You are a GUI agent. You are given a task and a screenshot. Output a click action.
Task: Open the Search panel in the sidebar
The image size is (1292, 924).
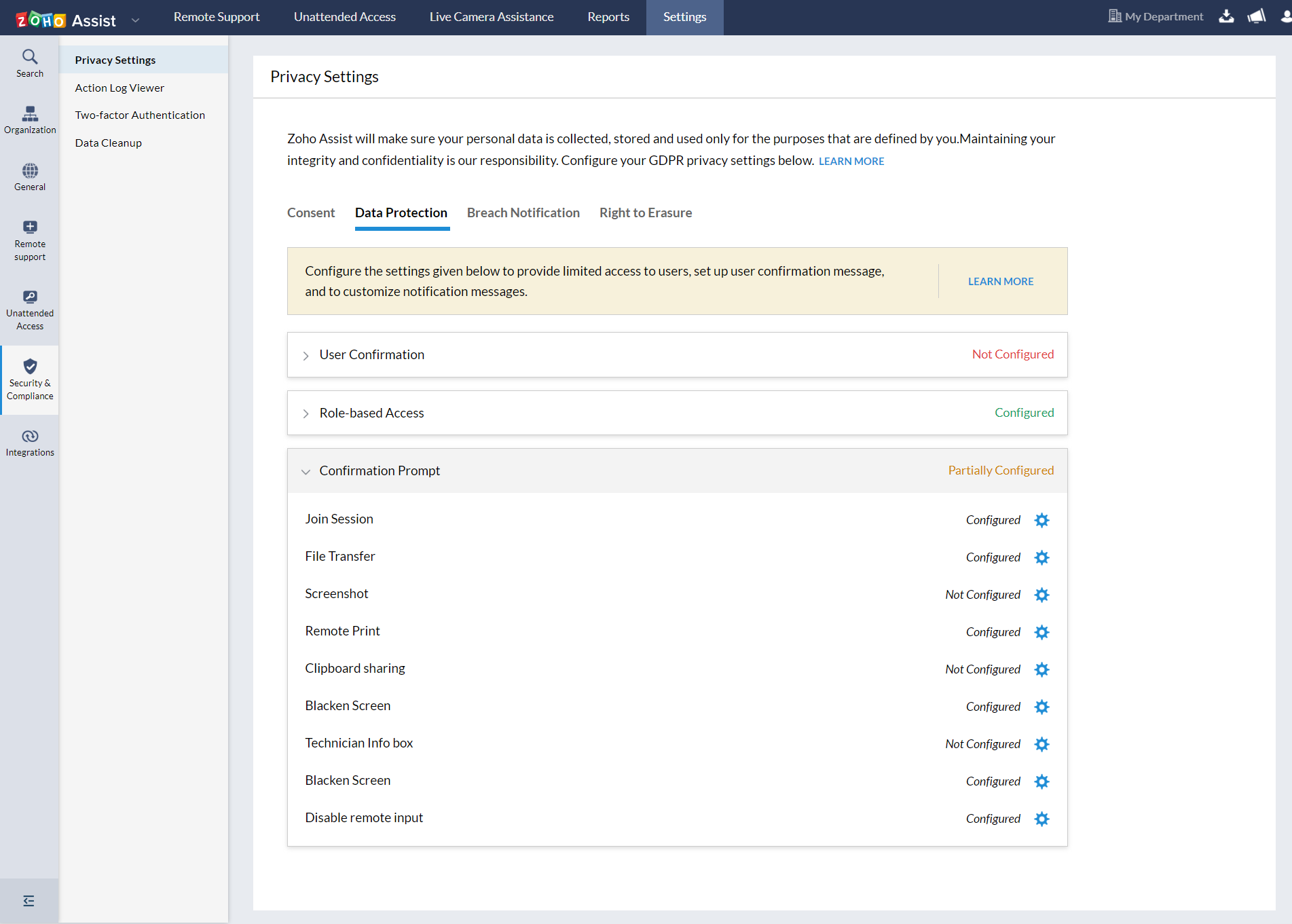tap(29, 62)
